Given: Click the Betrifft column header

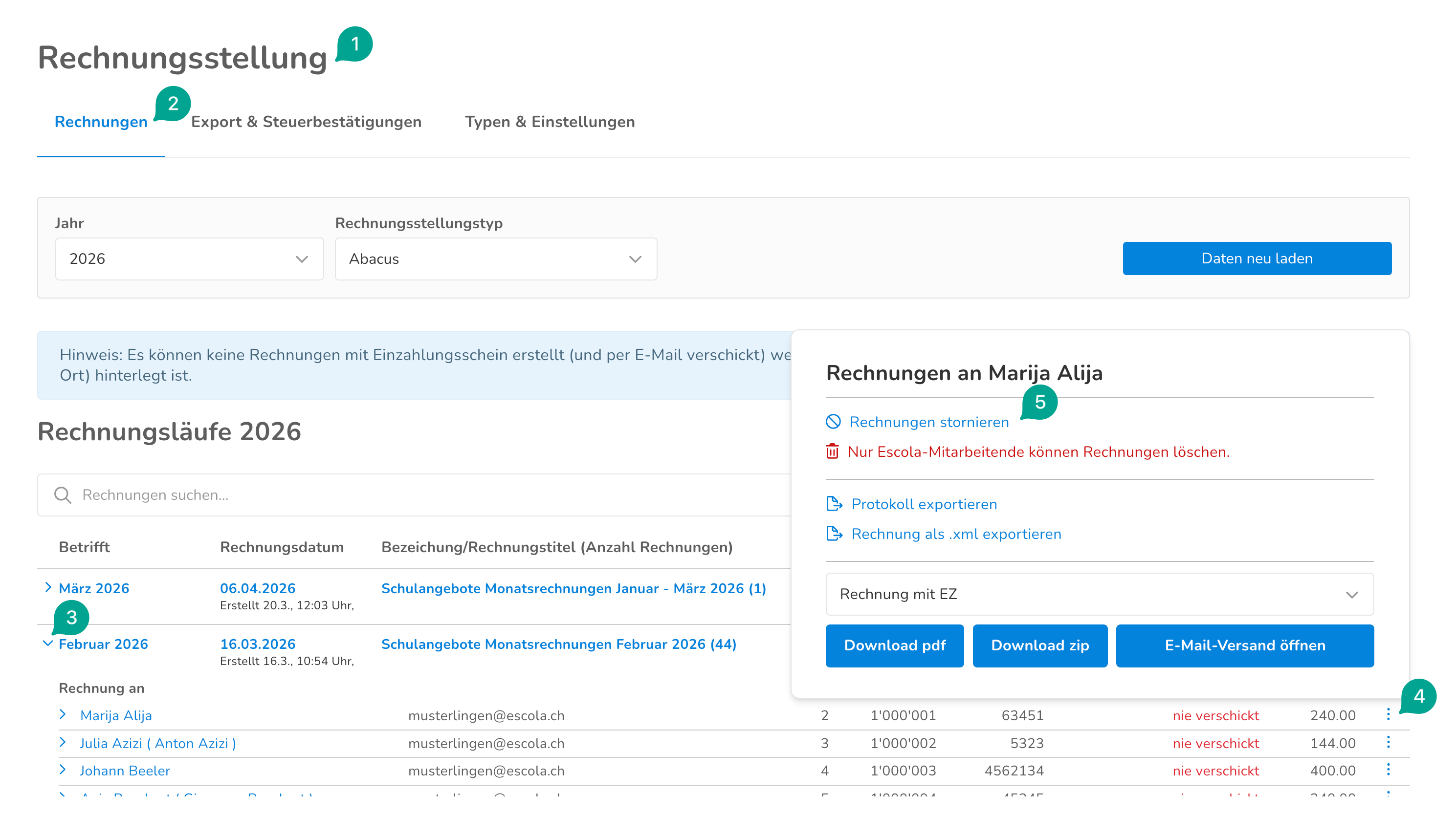Looking at the screenshot, I should click(84, 547).
